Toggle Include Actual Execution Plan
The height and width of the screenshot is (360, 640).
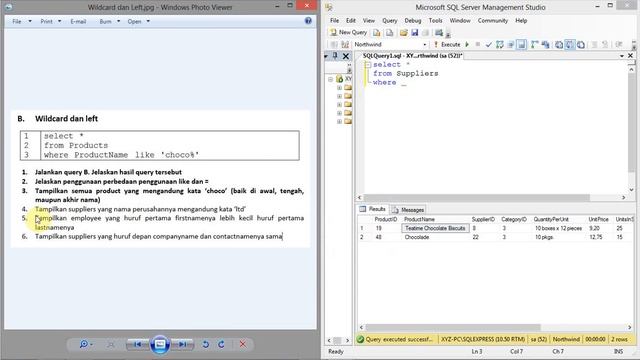tap(535, 44)
